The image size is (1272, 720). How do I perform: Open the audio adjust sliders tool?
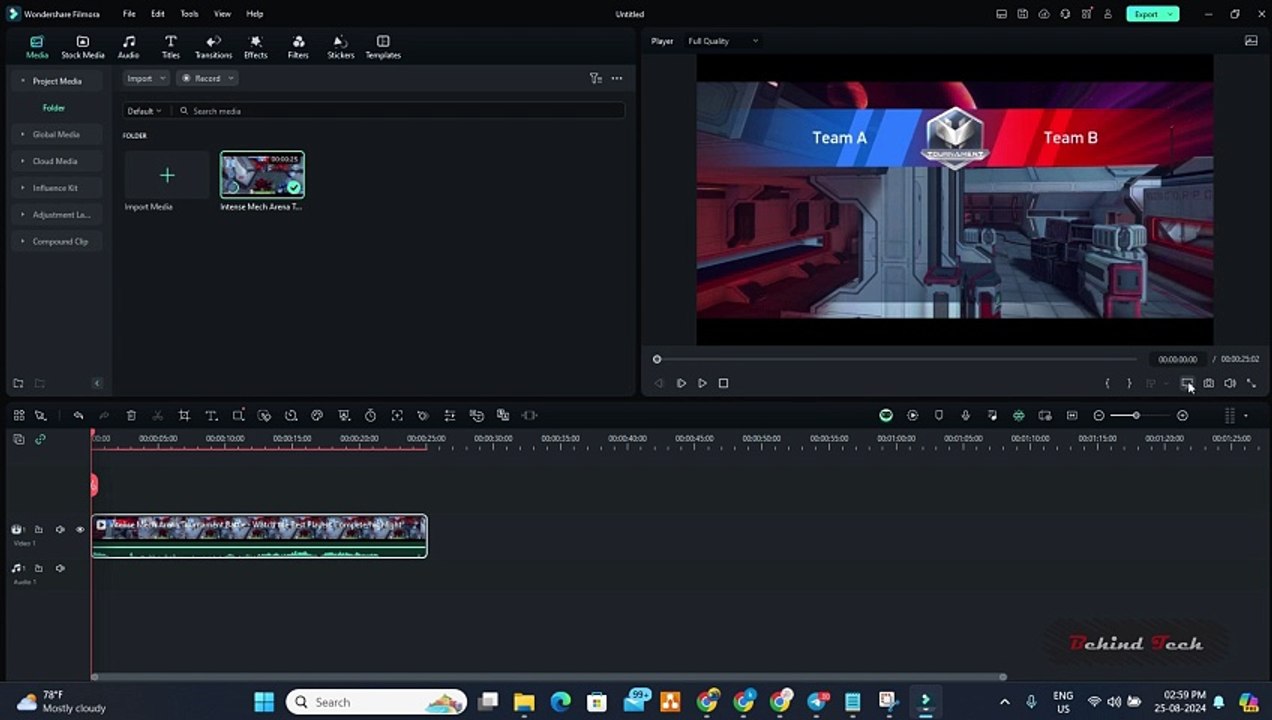[450, 415]
